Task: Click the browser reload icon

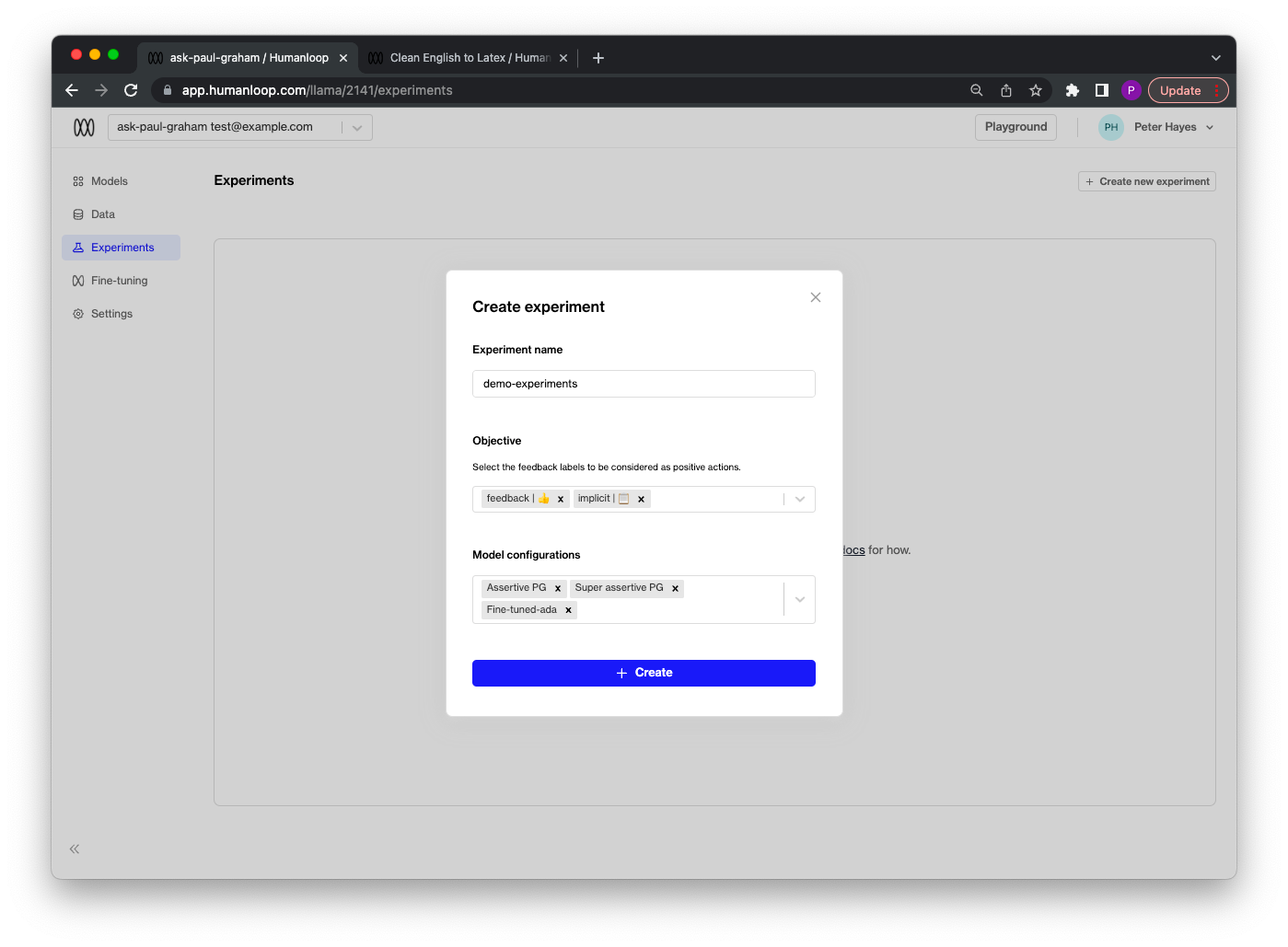Action: pyautogui.click(x=131, y=90)
